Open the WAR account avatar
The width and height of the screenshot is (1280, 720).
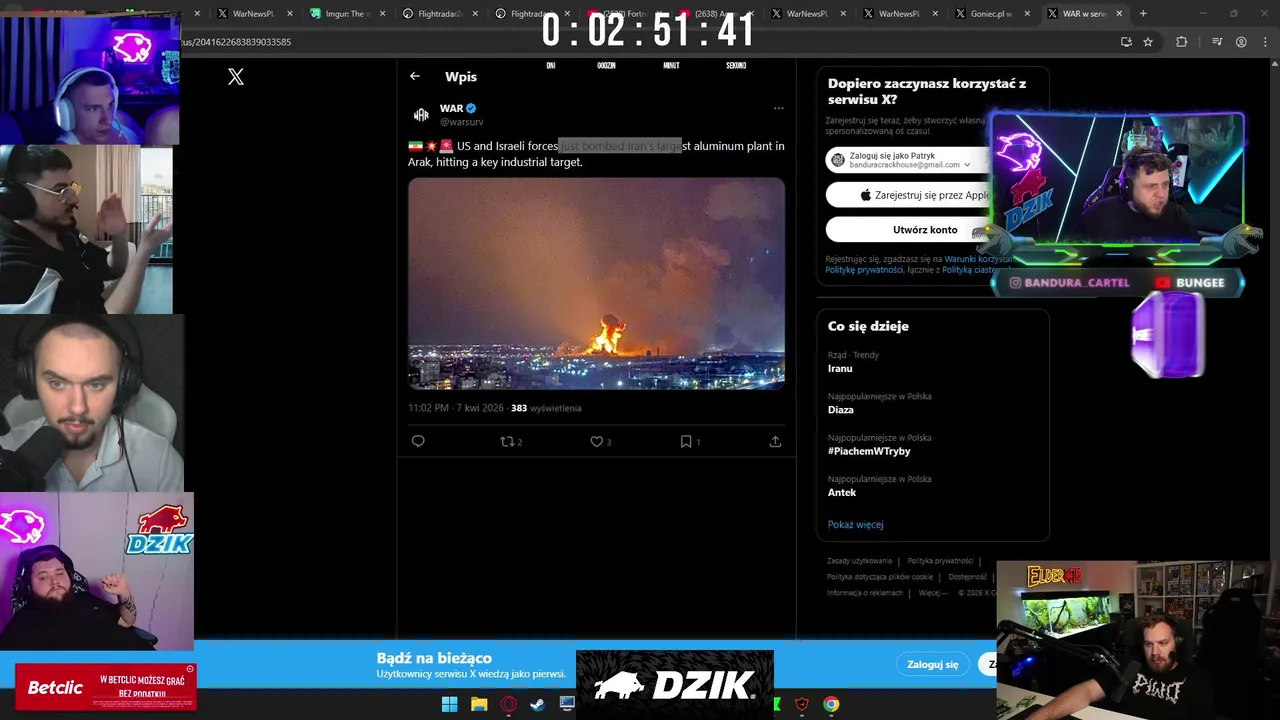point(421,114)
